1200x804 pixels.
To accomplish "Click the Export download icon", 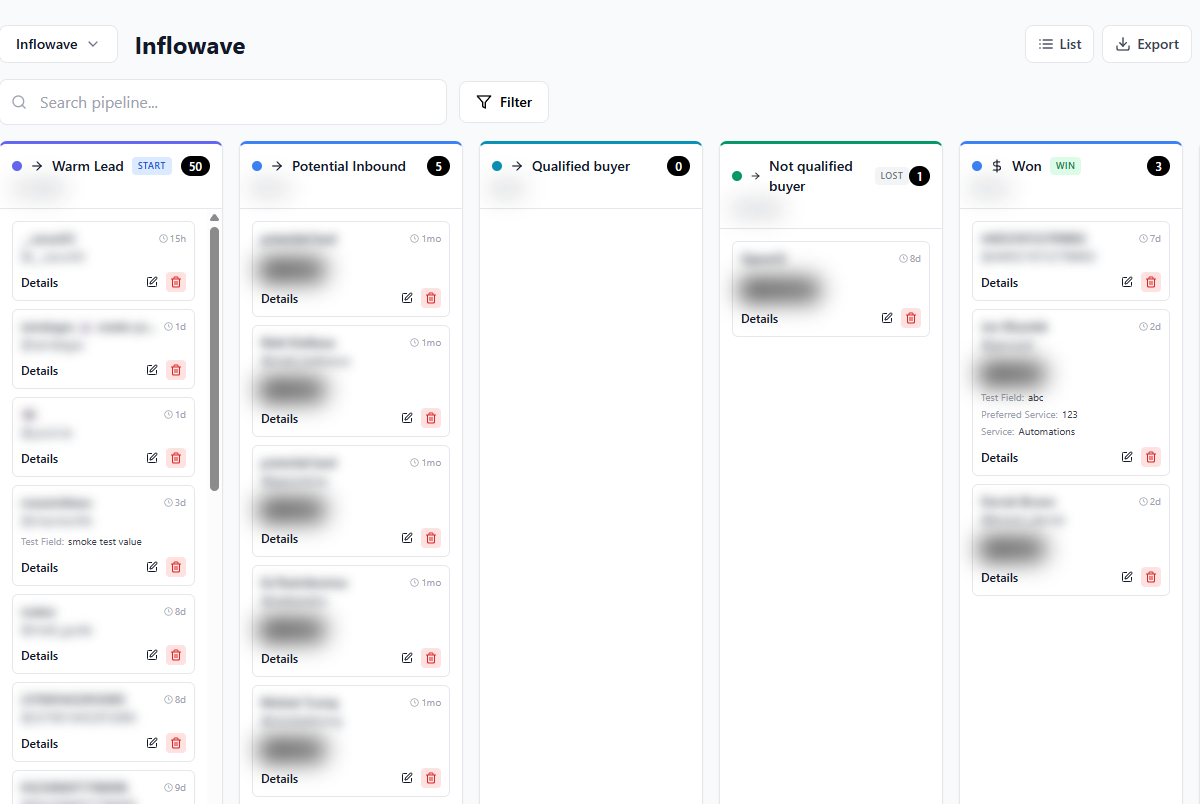I will coord(1124,44).
